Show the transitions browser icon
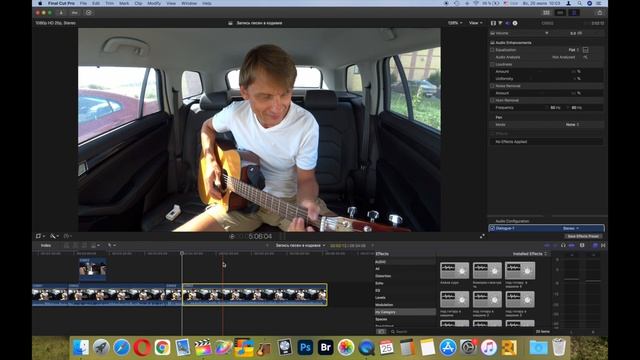The width and height of the screenshot is (640, 360). pyautogui.click(x=603, y=245)
